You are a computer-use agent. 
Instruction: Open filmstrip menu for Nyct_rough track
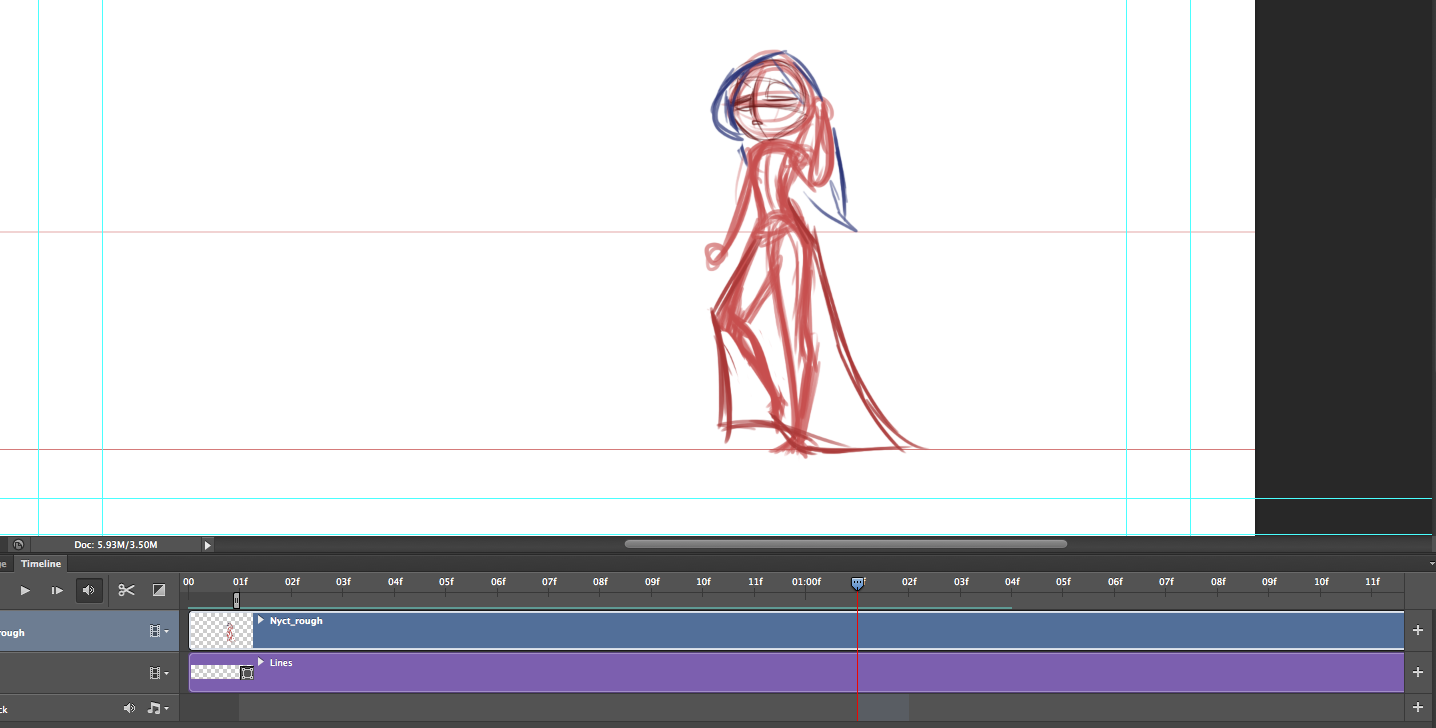tap(158, 632)
